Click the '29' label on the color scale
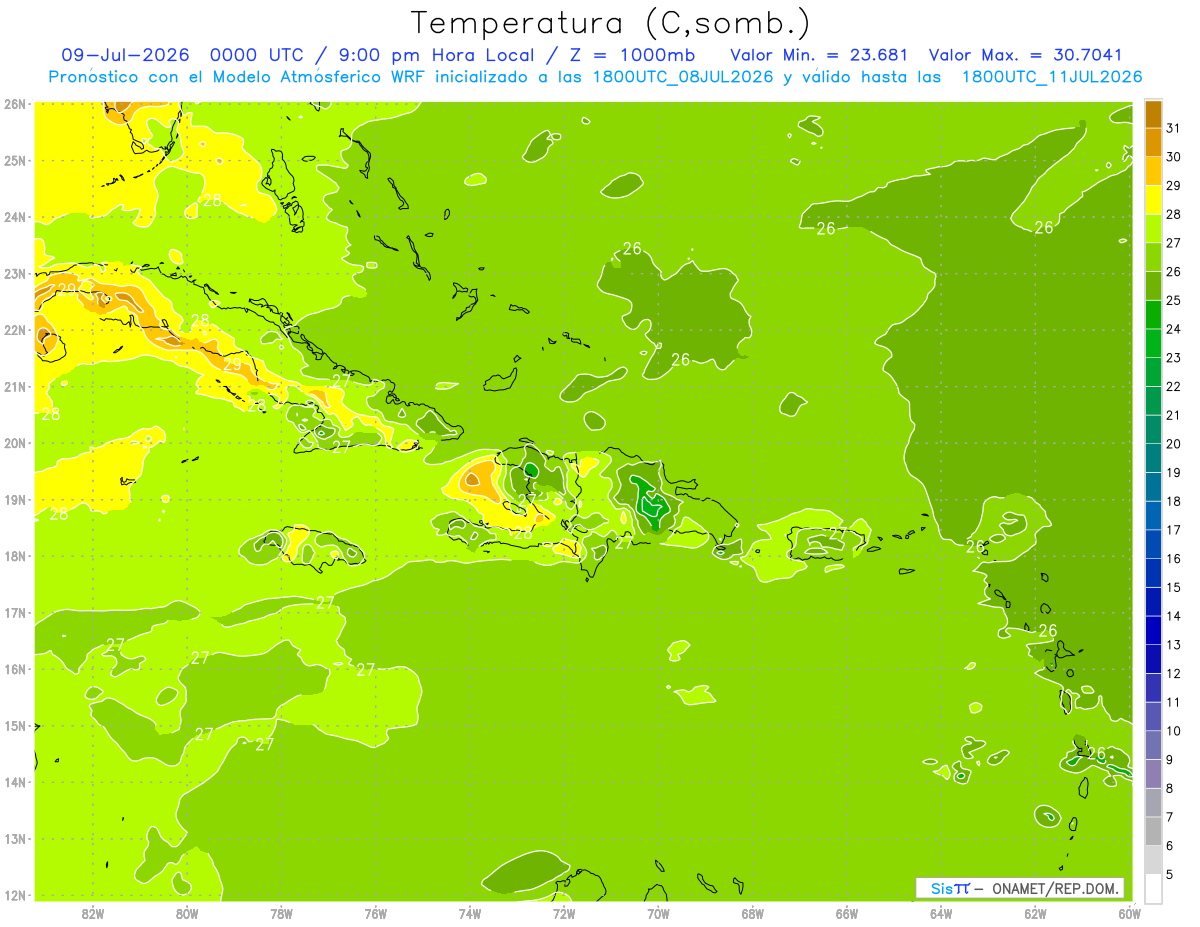Screen dimensions: 1200x927 coord(1174,185)
